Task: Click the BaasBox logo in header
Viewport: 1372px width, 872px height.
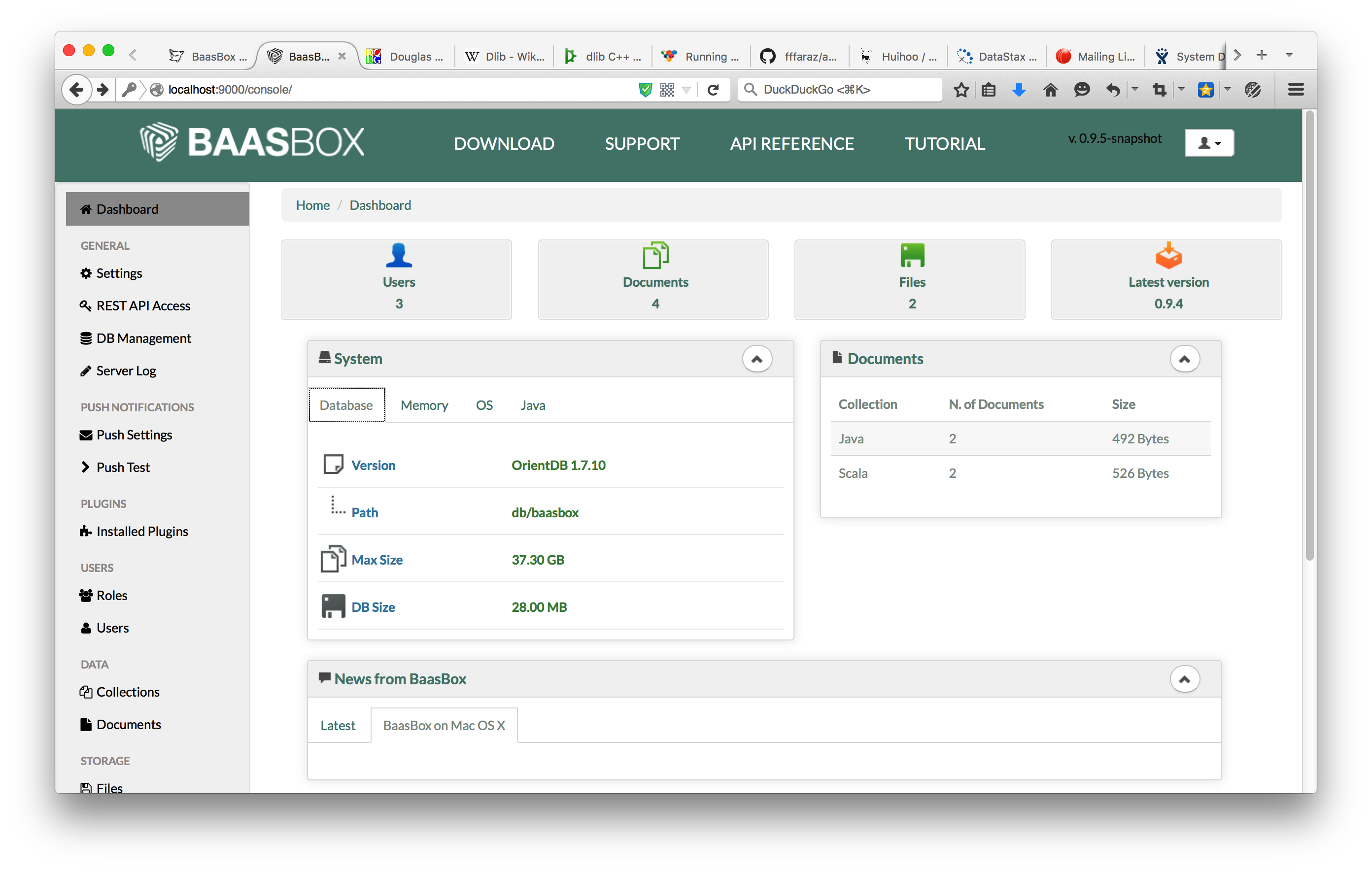Action: pos(252,142)
